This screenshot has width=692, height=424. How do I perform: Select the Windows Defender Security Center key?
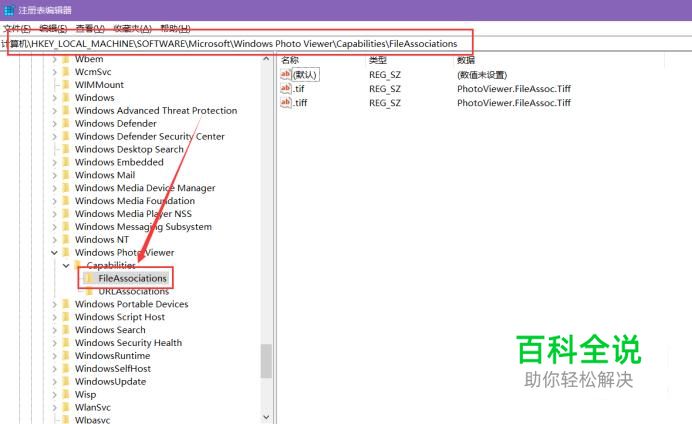[150, 136]
